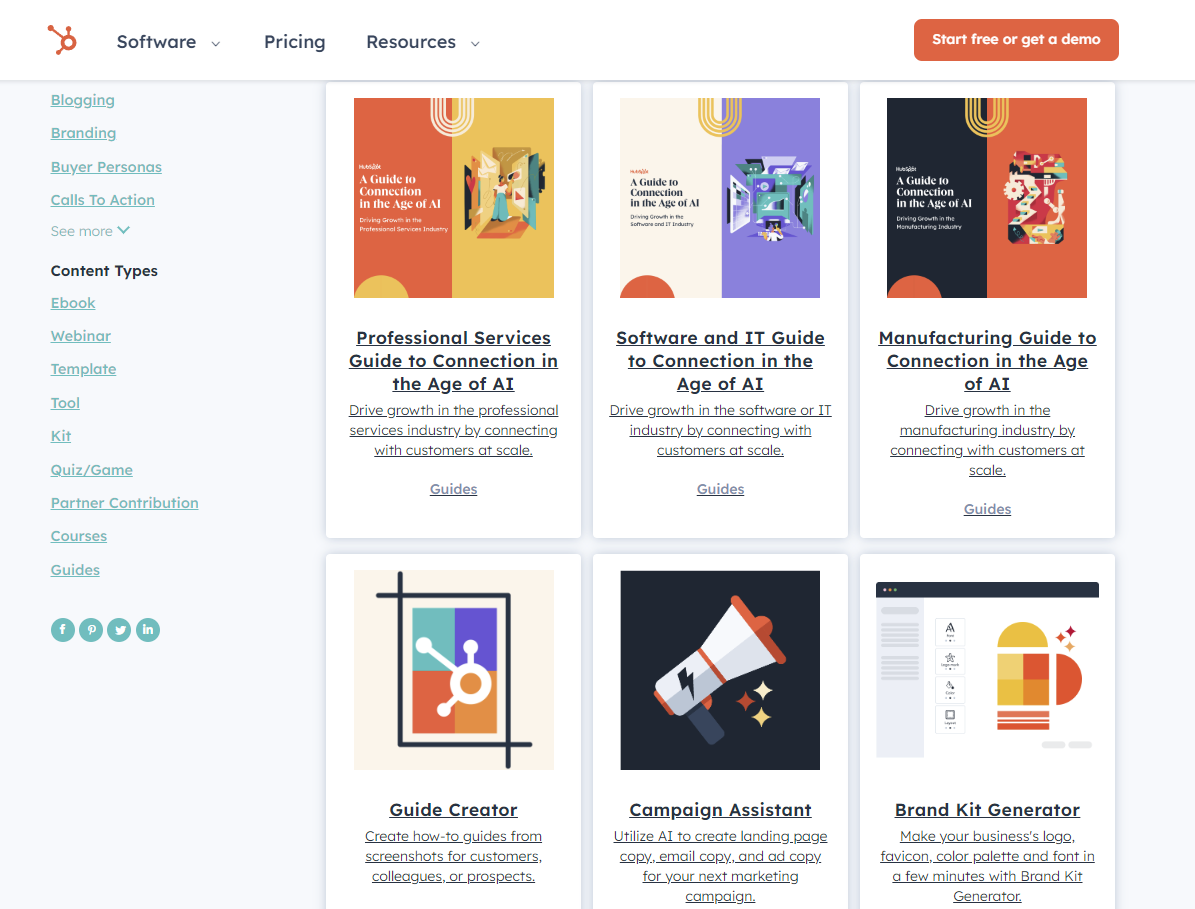This screenshot has width=1195, height=909.
Task: Select Kit content type
Action: tap(61, 436)
